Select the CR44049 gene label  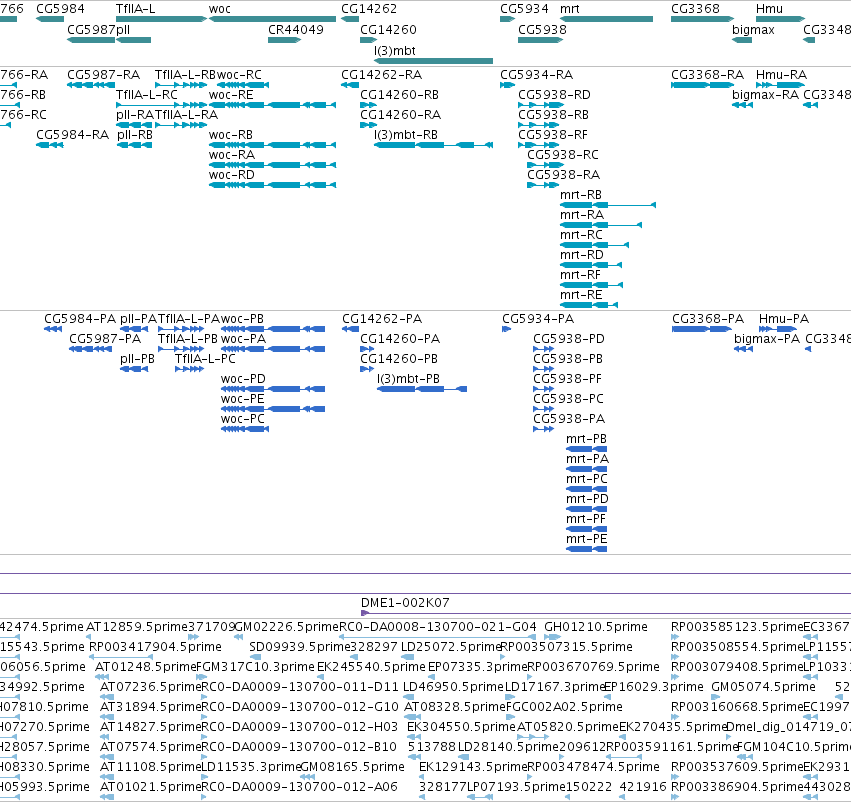tap(295, 29)
